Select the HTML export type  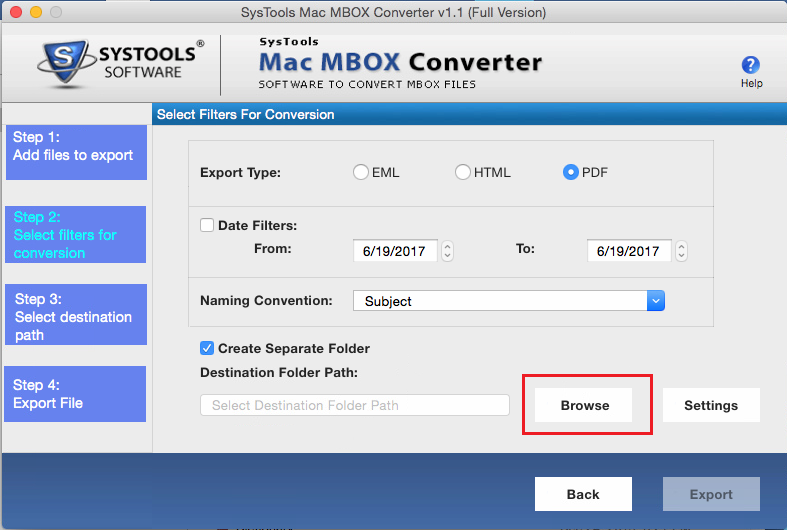[x=463, y=172]
